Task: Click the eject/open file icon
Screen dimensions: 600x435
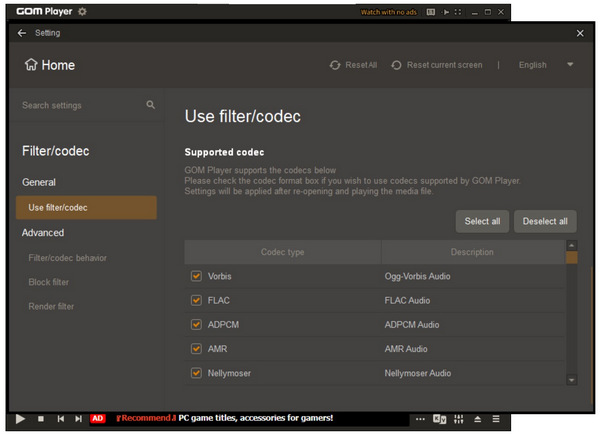Action: 478,419
